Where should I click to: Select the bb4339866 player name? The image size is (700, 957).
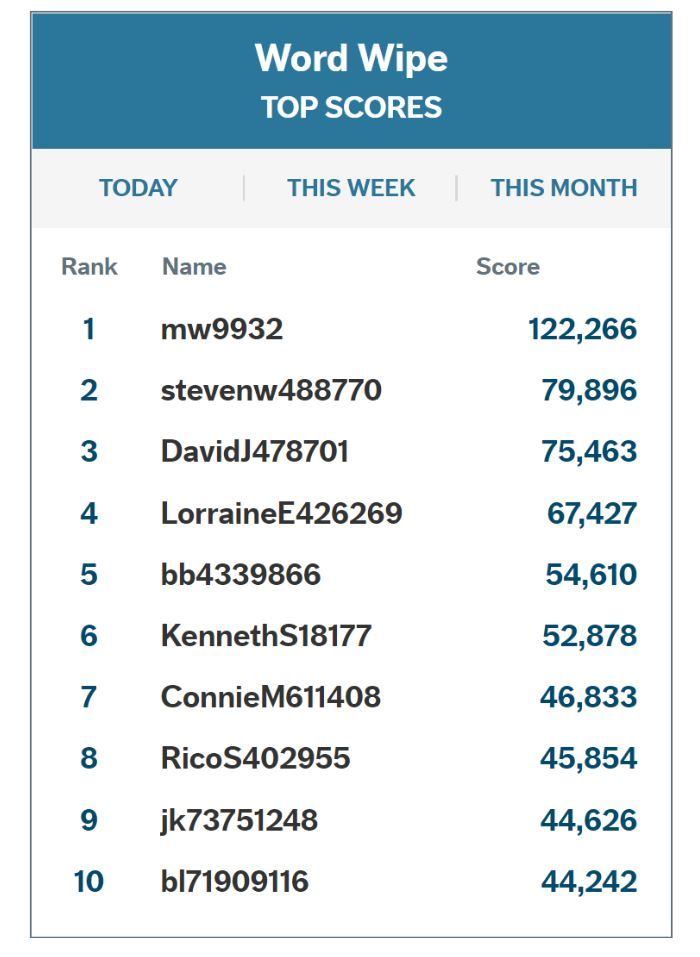click(241, 575)
